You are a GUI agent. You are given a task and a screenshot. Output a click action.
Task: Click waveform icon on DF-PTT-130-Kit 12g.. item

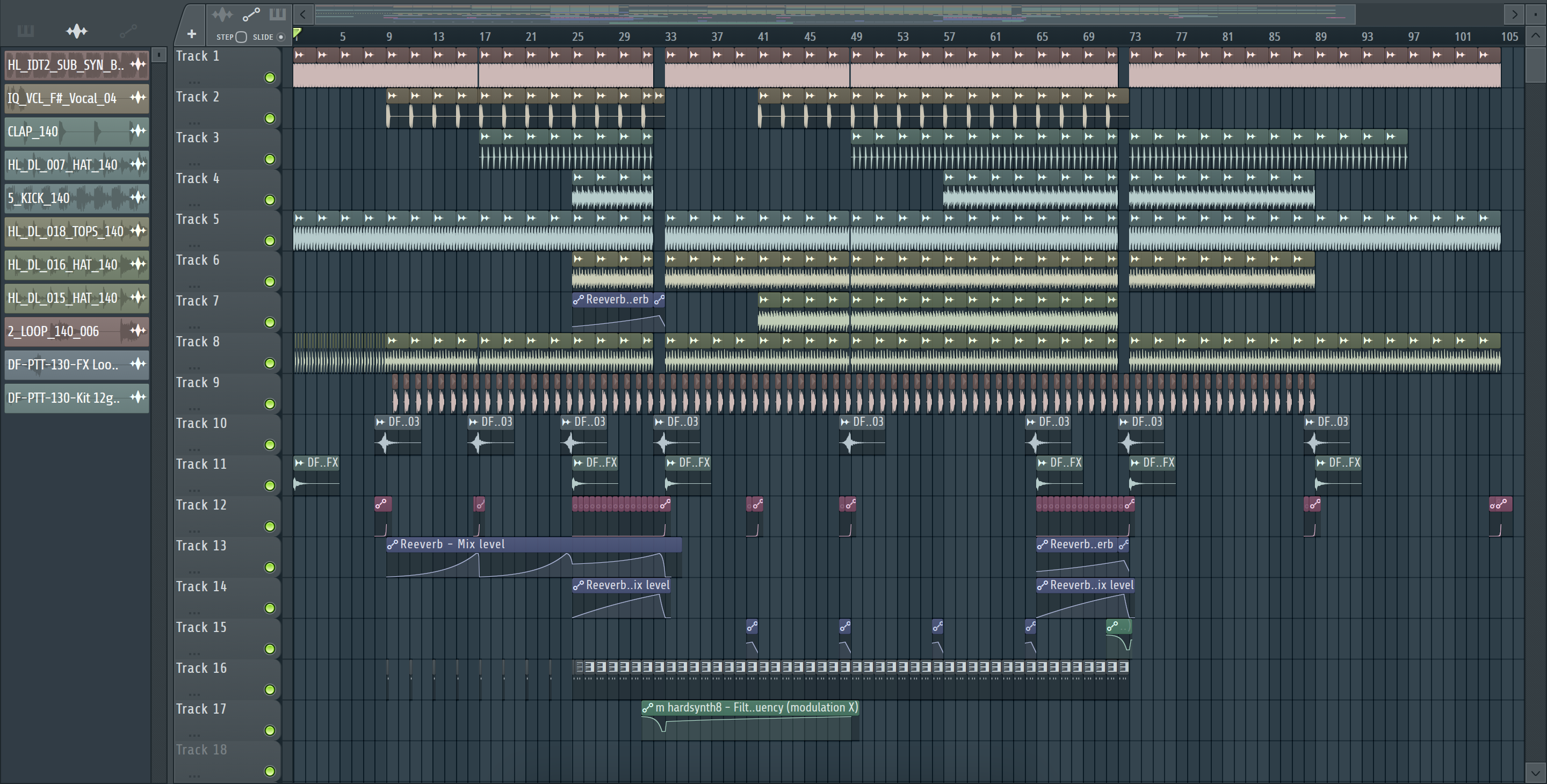(138, 397)
